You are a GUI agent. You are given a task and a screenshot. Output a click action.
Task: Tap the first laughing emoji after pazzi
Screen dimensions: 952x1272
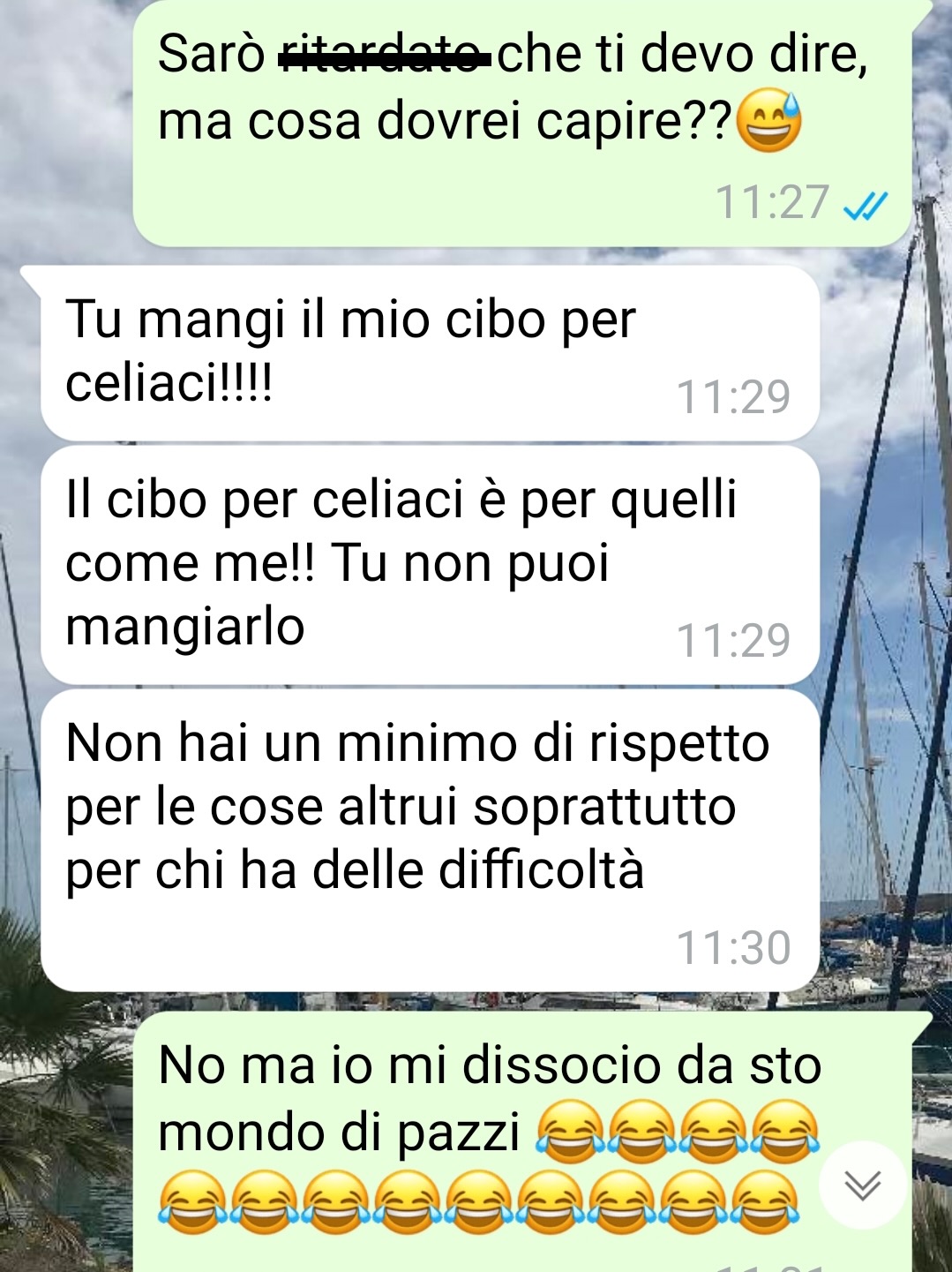571,1131
